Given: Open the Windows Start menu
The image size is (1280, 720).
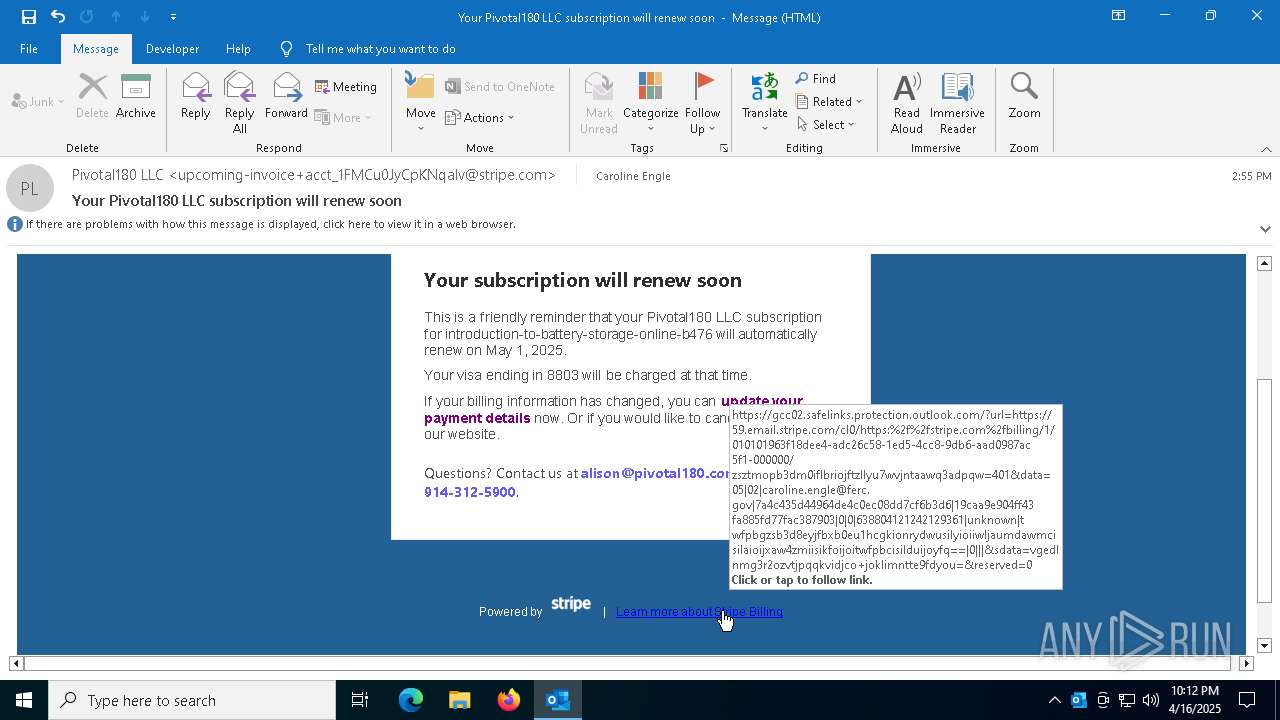Looking at the screenshot, I should coord(24,700).
